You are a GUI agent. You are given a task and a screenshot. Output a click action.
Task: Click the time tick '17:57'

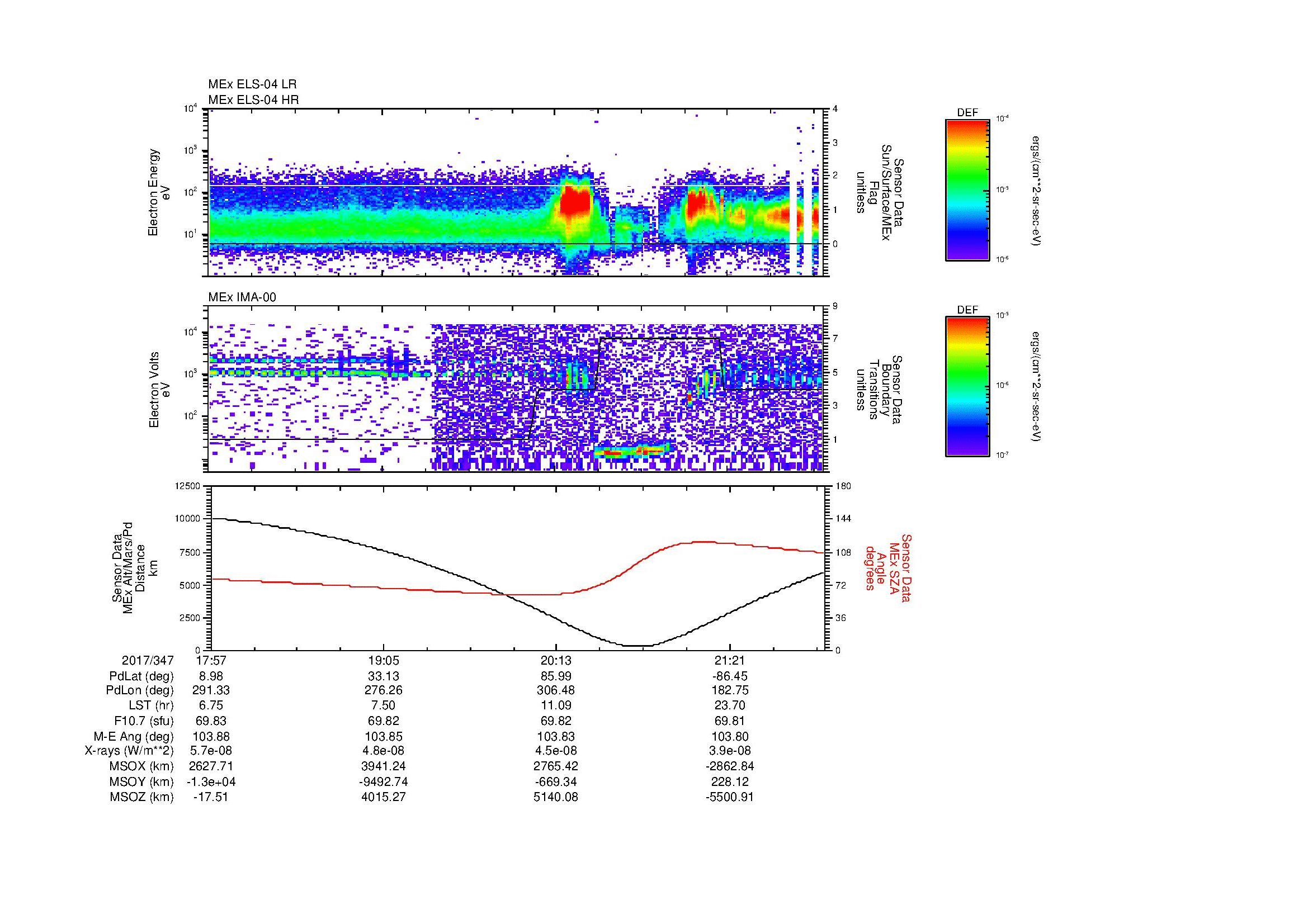pyautogui.click(x=211, y=660)
